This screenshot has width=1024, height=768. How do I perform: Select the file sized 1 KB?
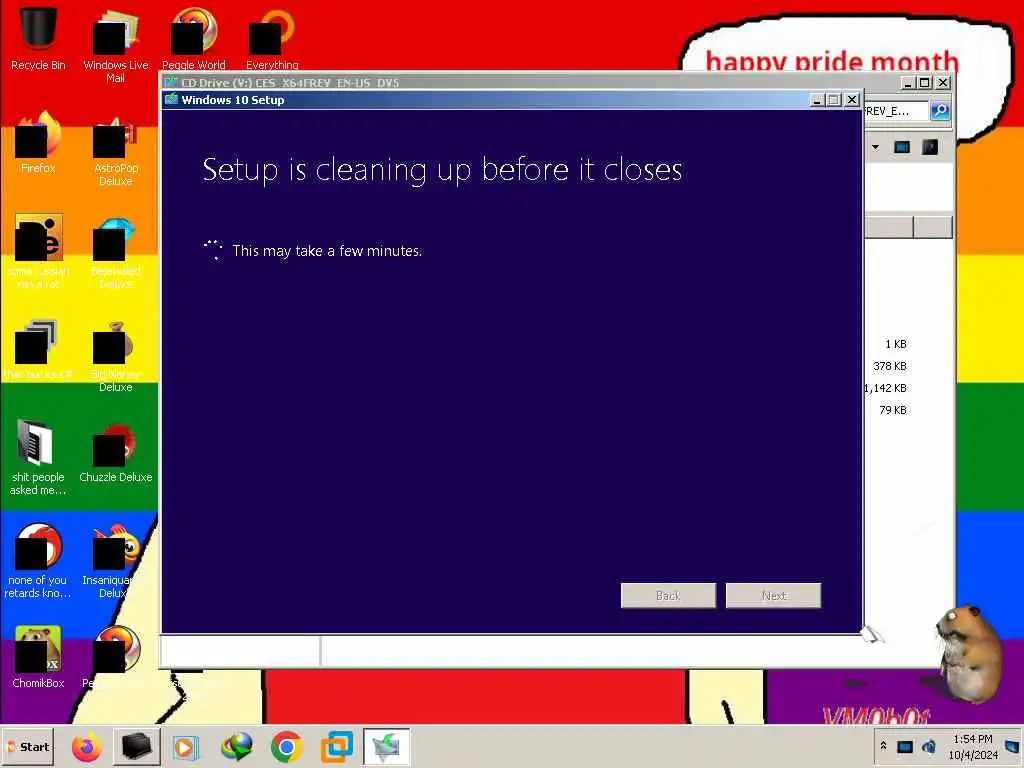point(895,344)
